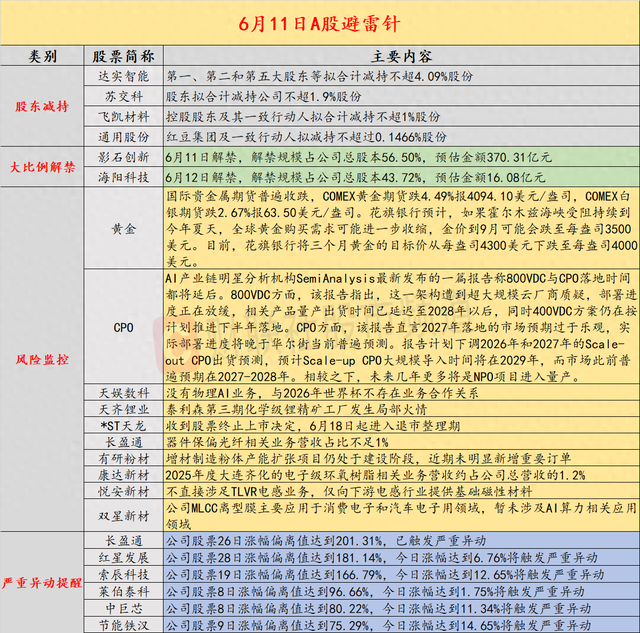This screenshot has height=633, width=640.
Task: Click the 偏离值达到201.31% content cell
Action: click(x=401, y=541)
